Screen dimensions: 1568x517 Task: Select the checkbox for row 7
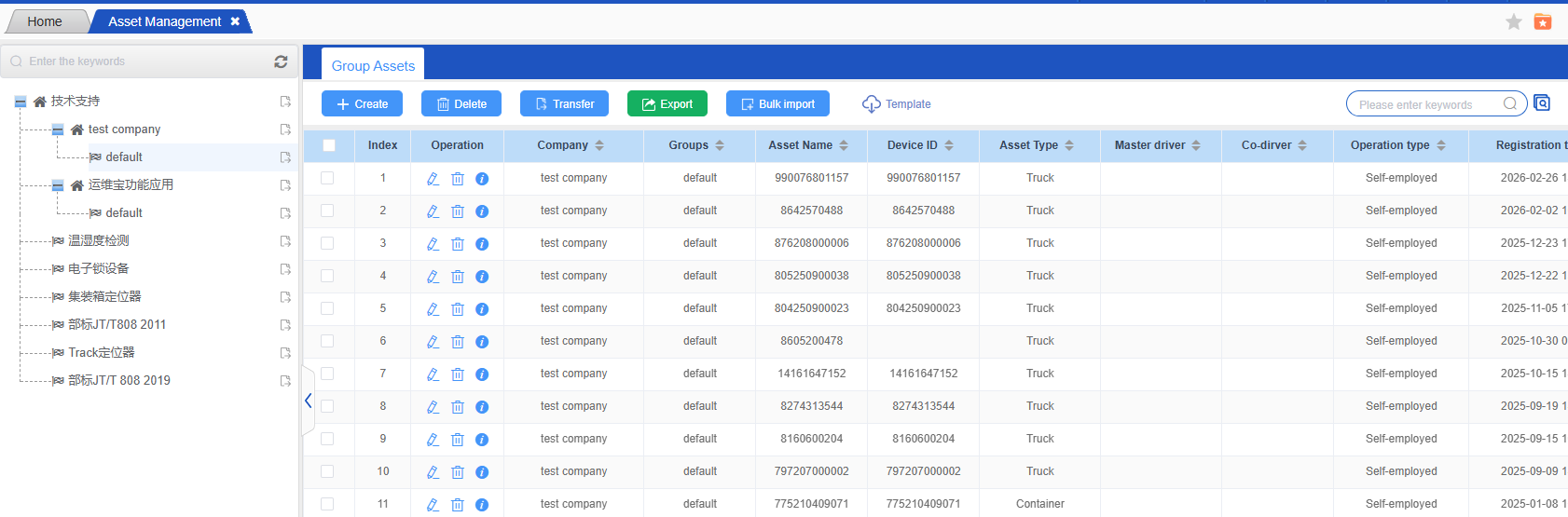(327, 374)
